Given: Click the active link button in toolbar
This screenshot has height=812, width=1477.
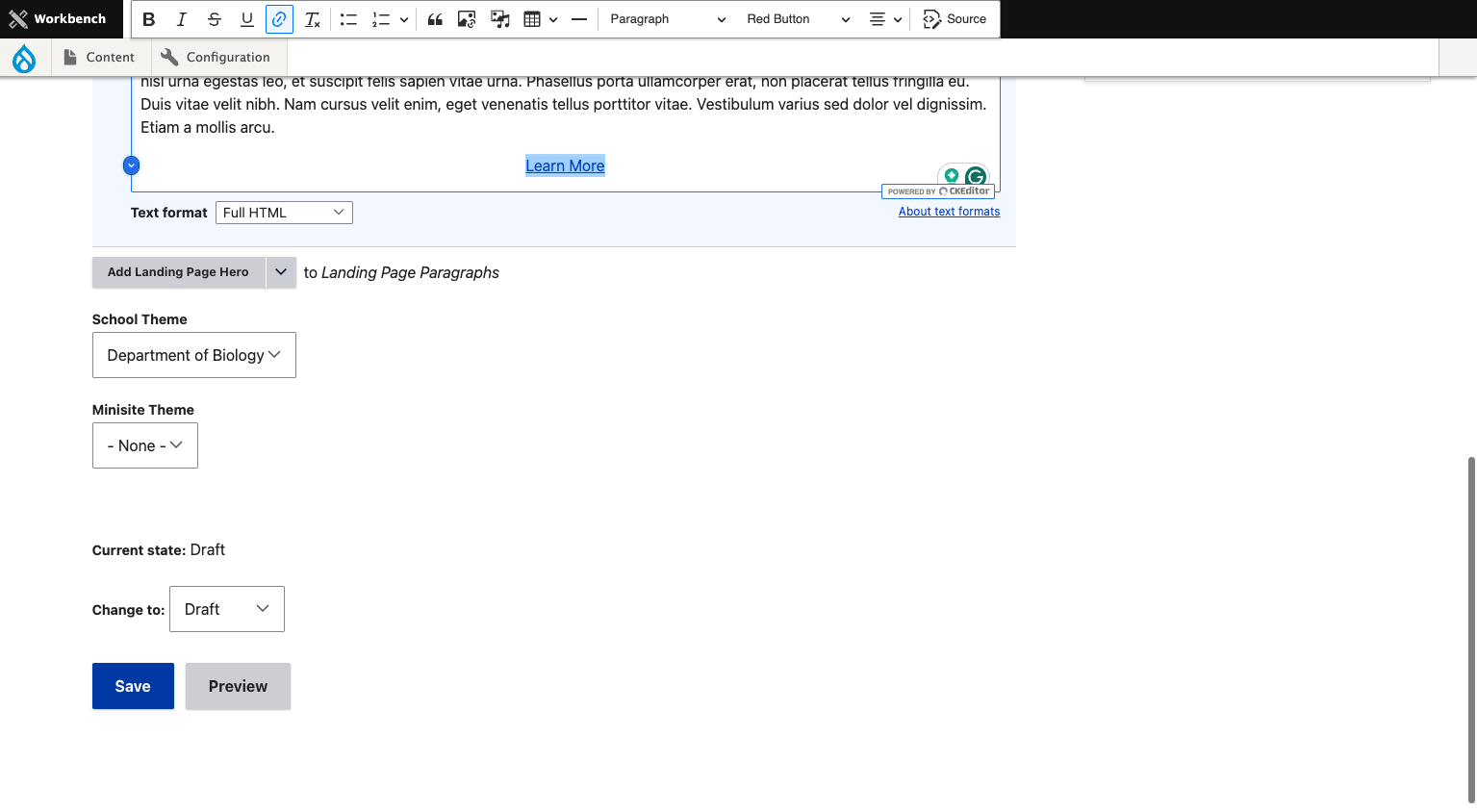Looking at the screenshot, I should pyautogui.click(x=279, y=19).
